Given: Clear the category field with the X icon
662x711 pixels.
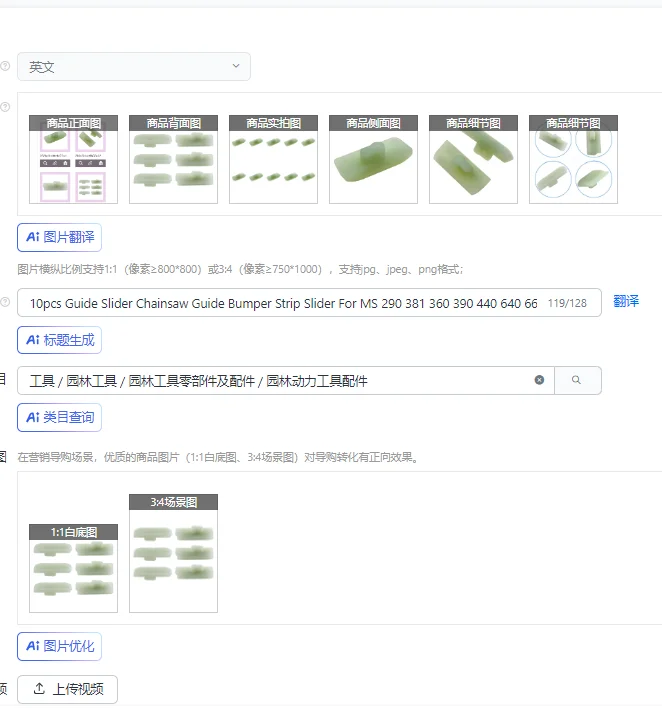Looking at the screenshot, I should [539, 380].
